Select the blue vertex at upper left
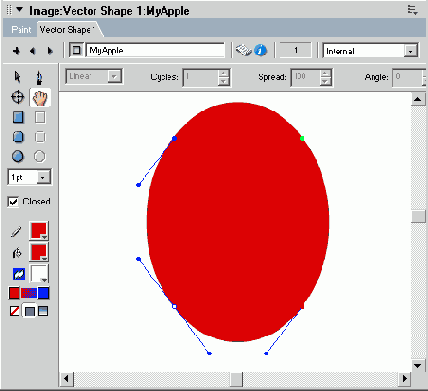Image resolution: width=428 pixels, height=391 pixels. [x=174, y=138]
